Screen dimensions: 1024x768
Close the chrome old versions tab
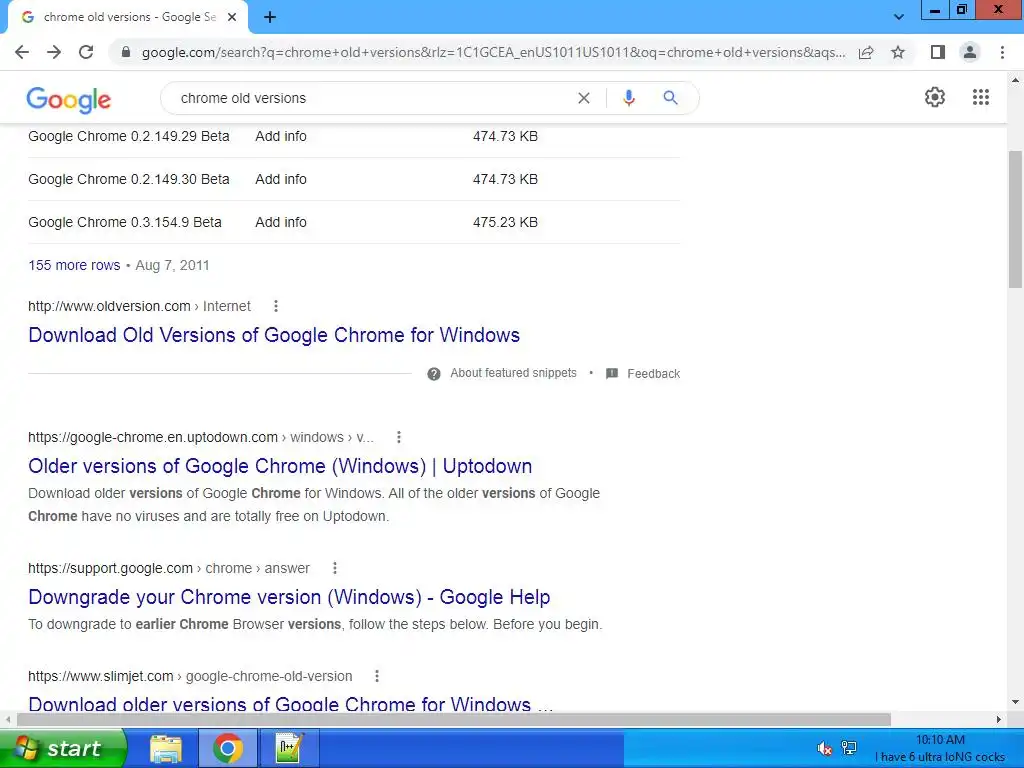tap(232, 17)
